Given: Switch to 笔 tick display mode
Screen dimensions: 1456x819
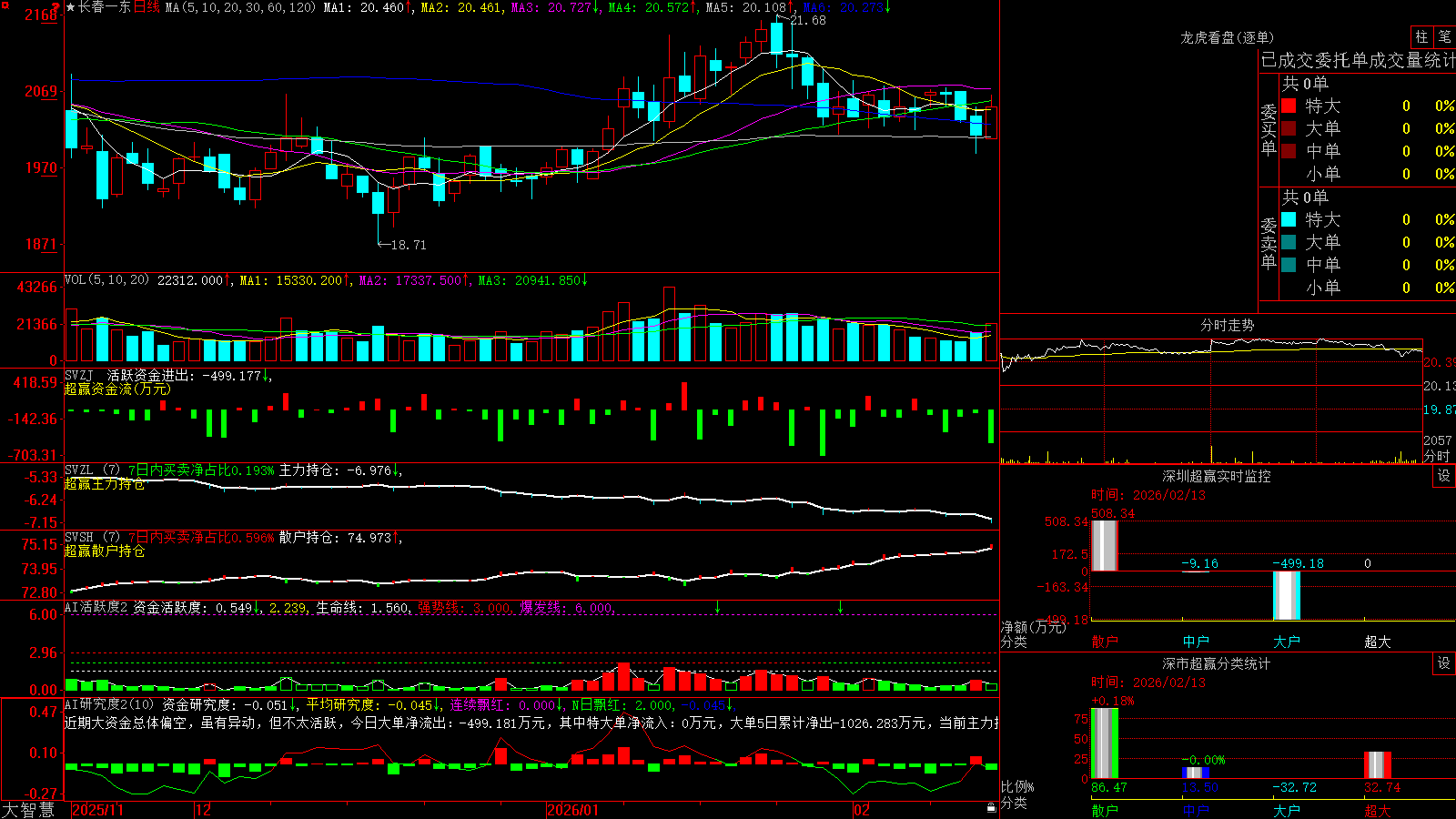Looking at the screenshot, I should [x=1444, y=37].
